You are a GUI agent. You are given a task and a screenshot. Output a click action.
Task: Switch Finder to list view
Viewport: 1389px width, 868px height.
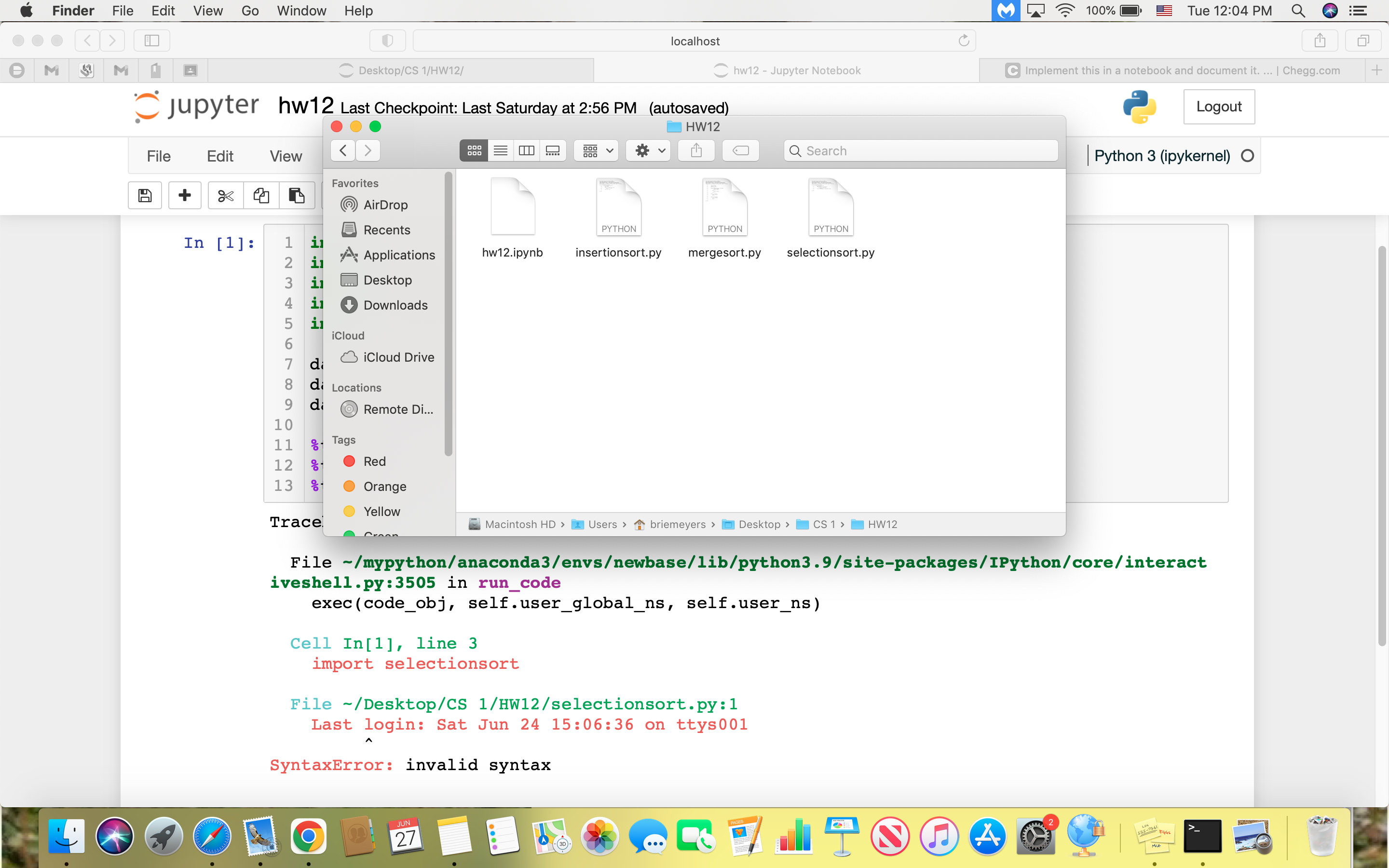[x=501, y=151]
